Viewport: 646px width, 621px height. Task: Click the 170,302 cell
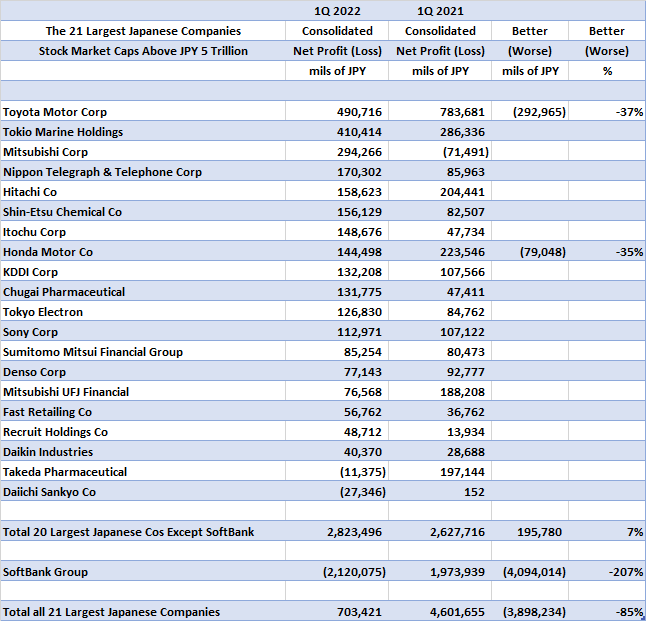pyautogui.click(x=359, y=172)
